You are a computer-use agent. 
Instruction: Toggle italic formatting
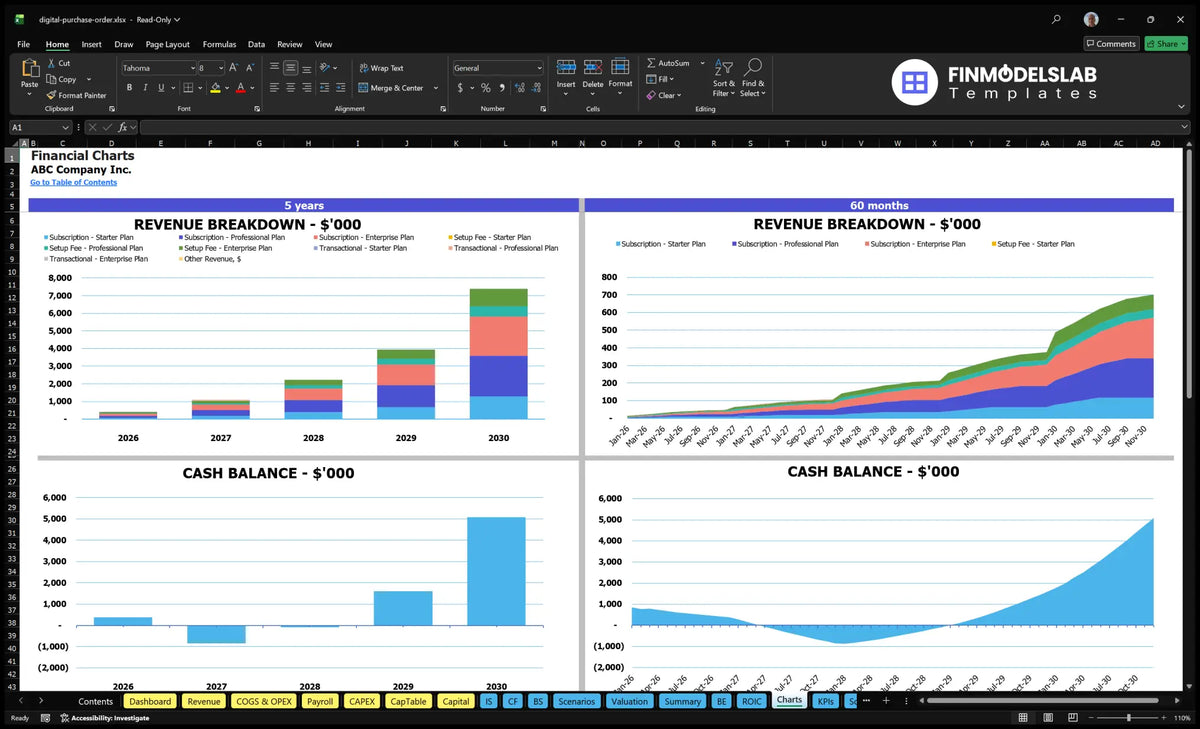145,88
